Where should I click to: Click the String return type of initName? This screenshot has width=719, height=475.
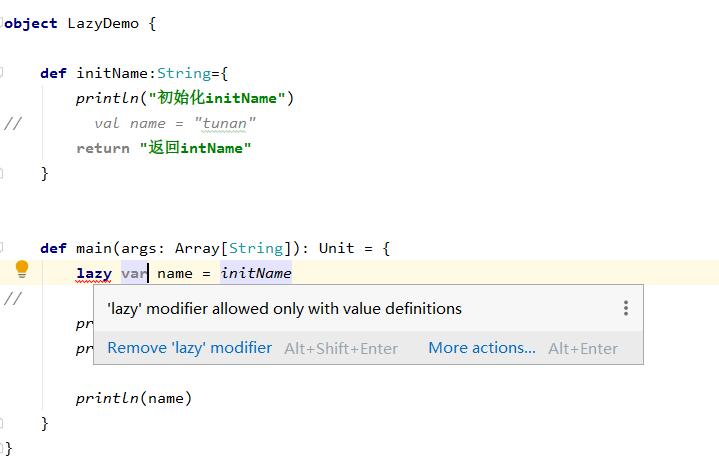[183, 73]
